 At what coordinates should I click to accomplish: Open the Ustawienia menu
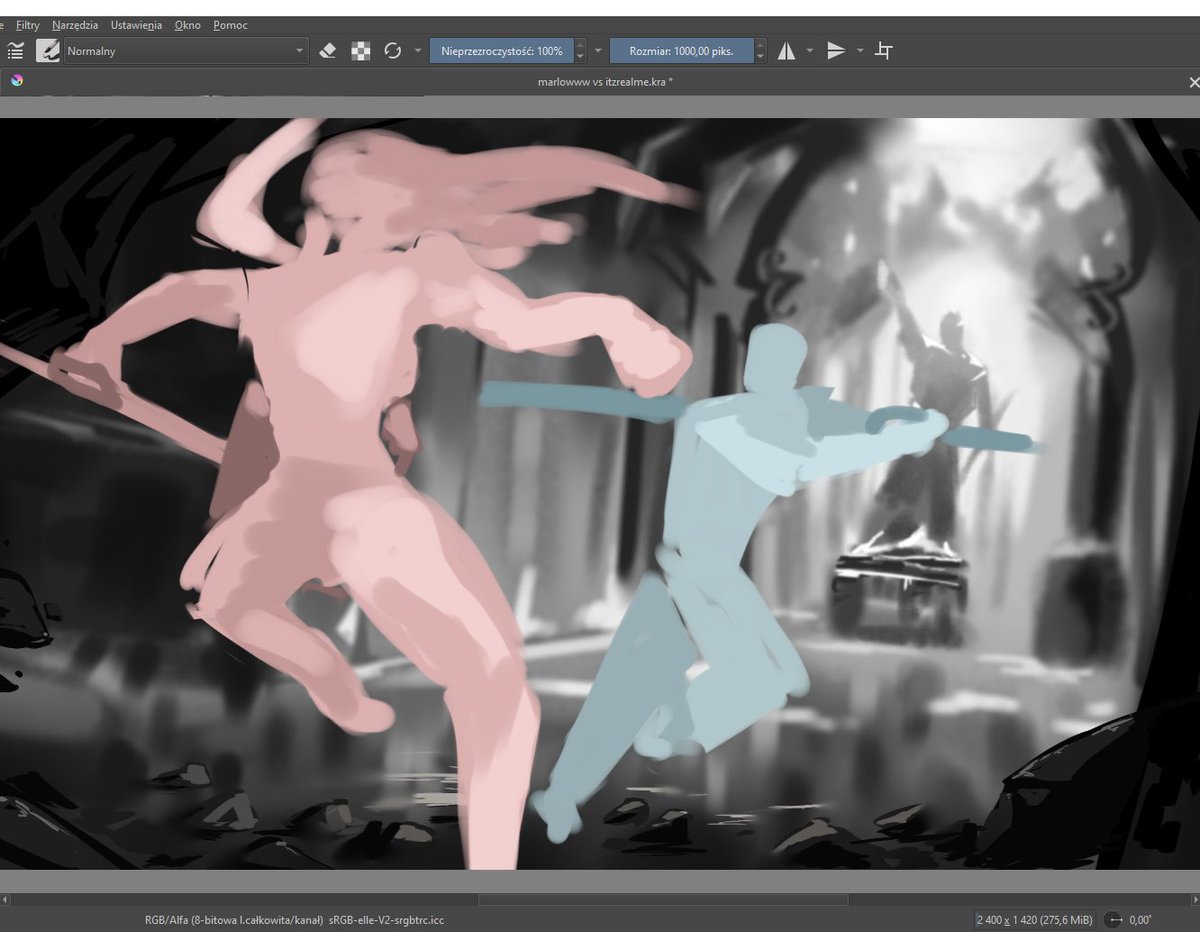point(137,25)
